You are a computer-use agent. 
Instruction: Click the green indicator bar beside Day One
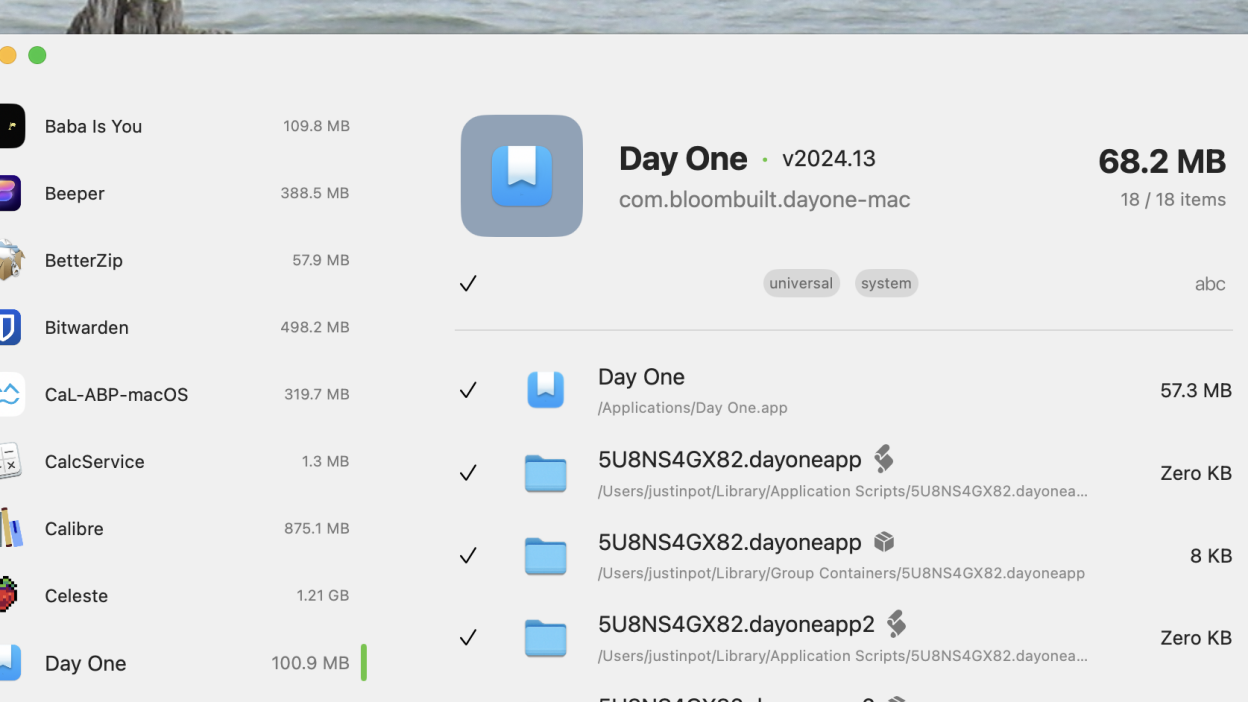pyautogui.click(x=364, y=662)
